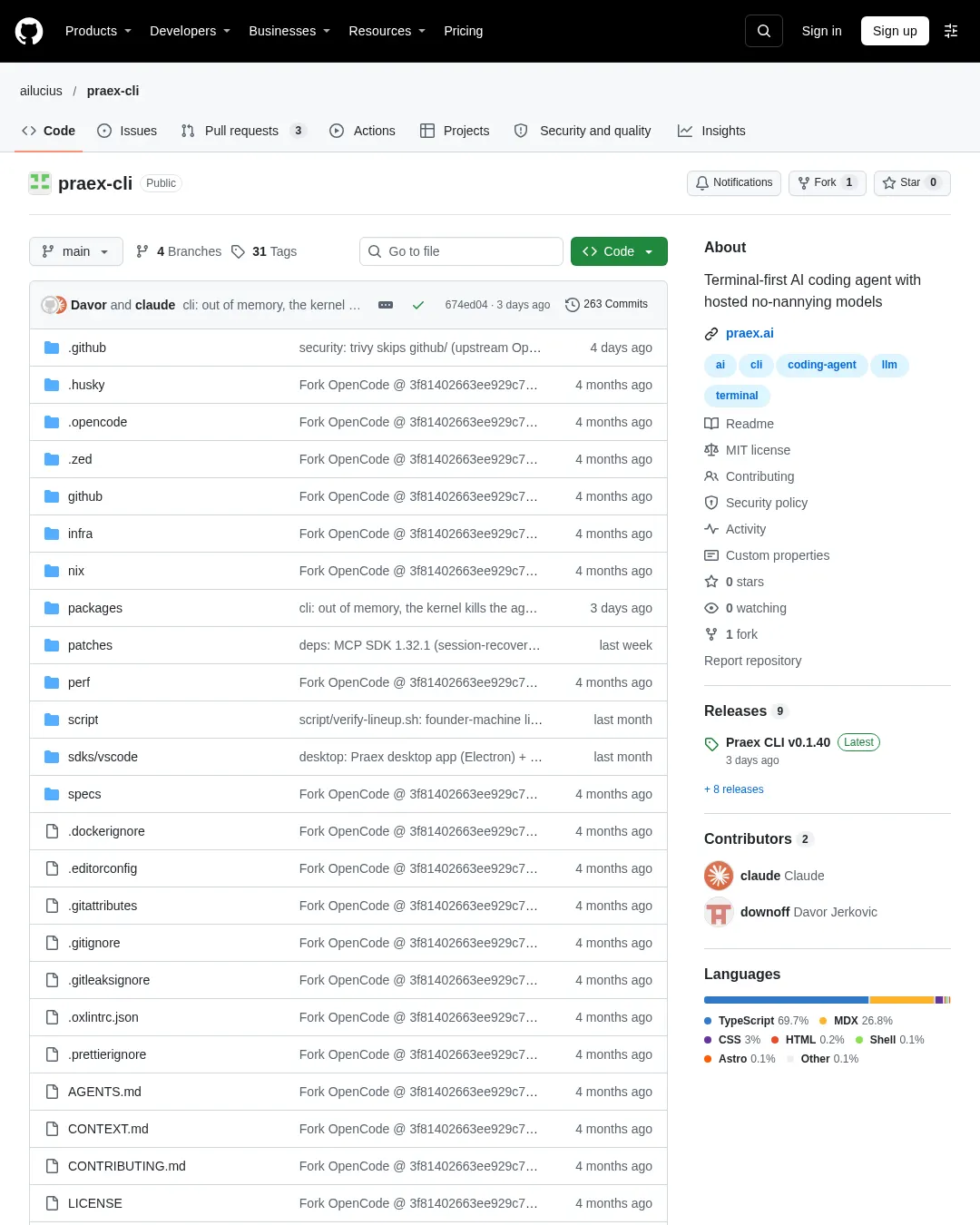Click the downoff contributor avatar
Screen dimensions: 980x1225
point(719,912)
